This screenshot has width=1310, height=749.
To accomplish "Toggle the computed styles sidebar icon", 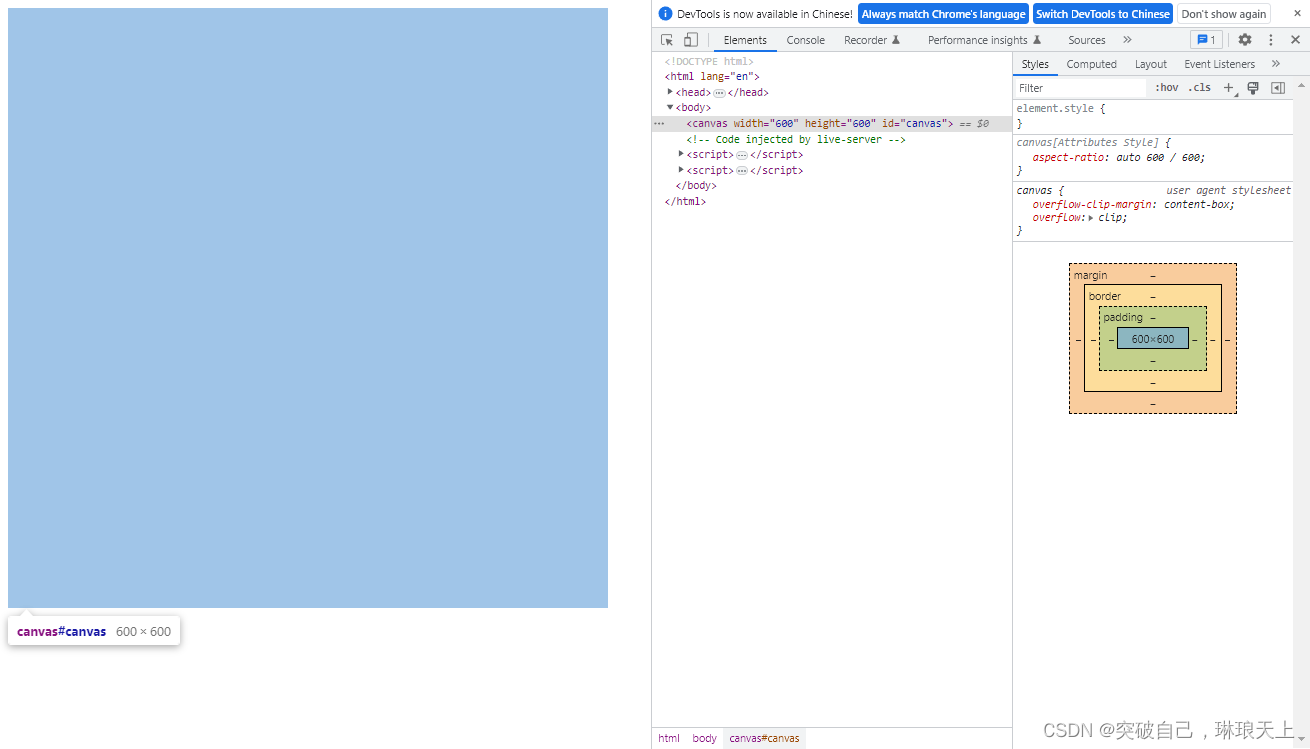I will click(1278, 88).
